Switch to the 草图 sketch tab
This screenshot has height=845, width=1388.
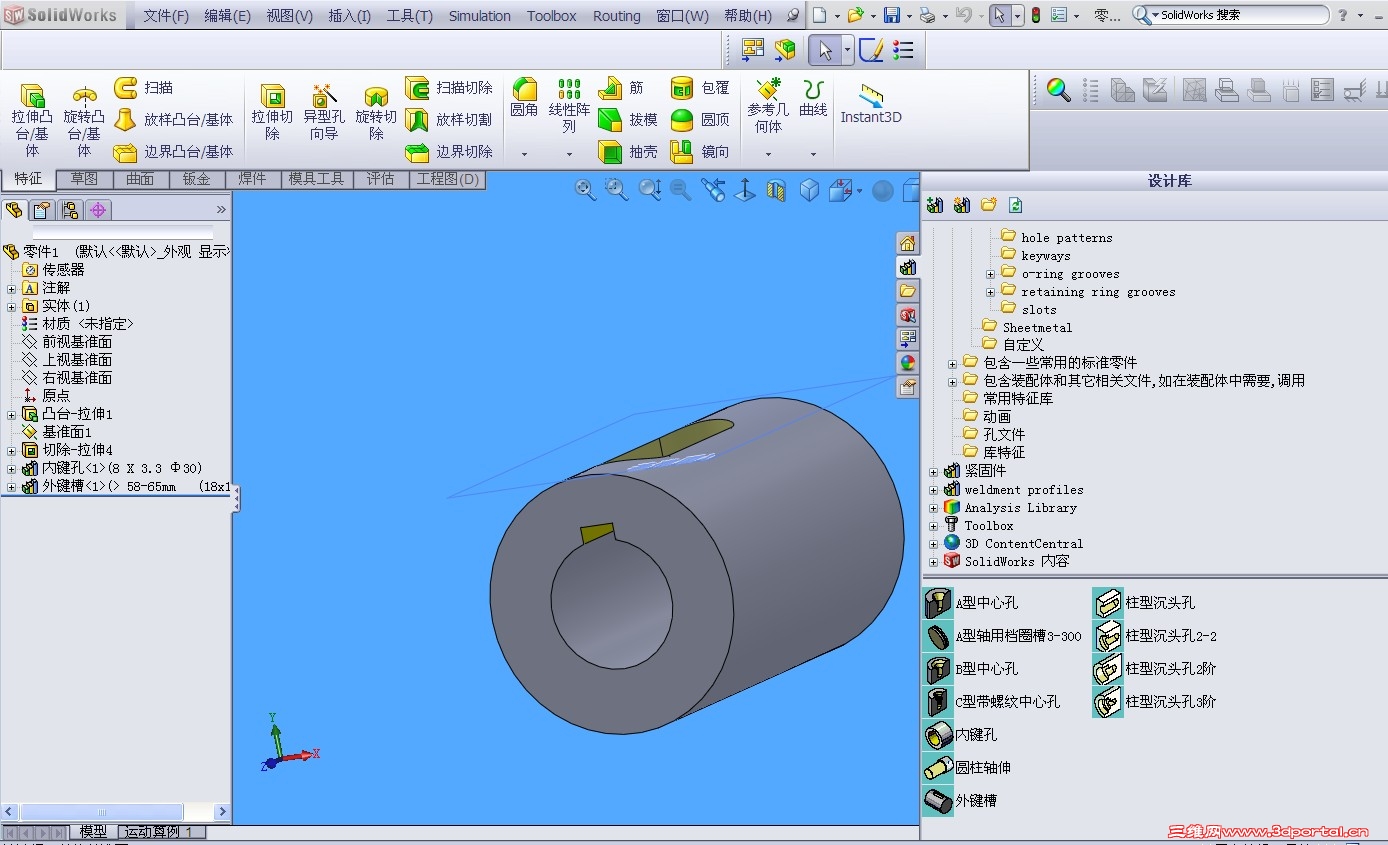click(84, 179)
